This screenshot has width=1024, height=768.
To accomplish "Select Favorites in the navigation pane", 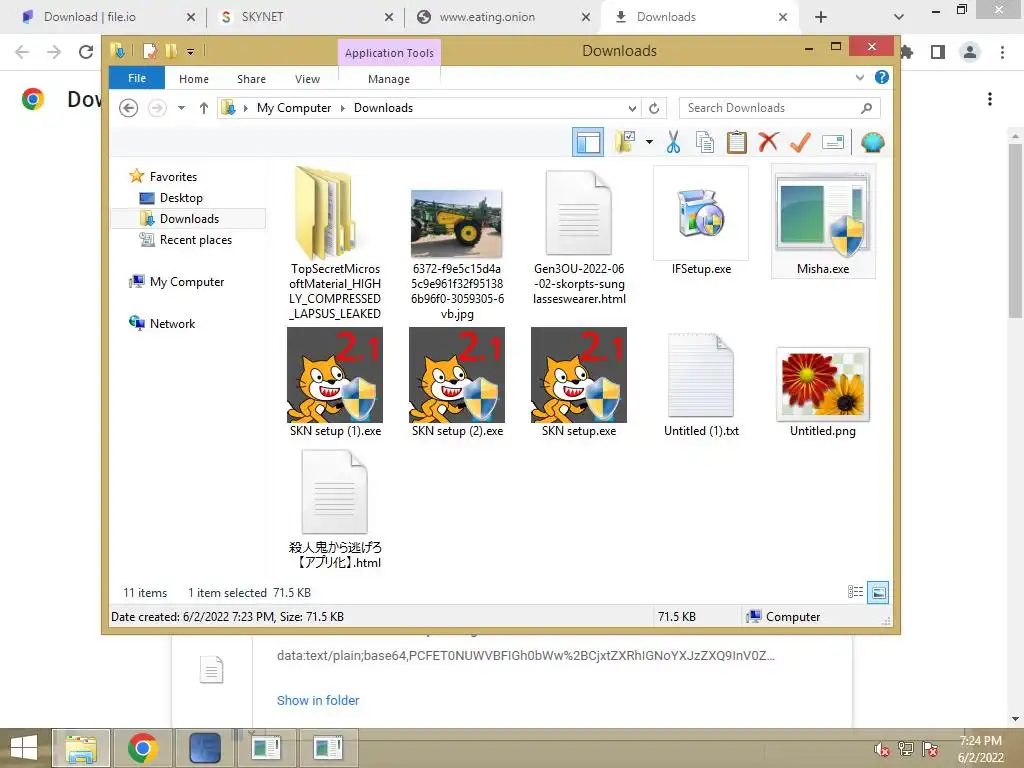I will 173,176.
